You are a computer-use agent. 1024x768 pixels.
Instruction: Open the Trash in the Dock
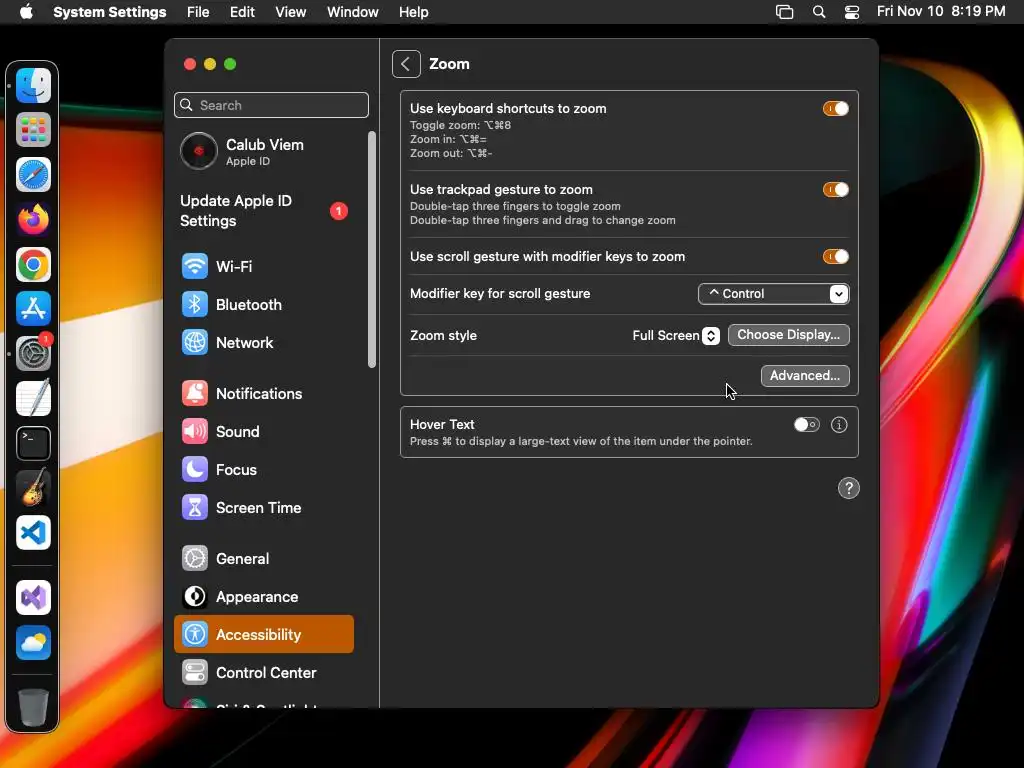pyautogui.click(x=33, y=707)
